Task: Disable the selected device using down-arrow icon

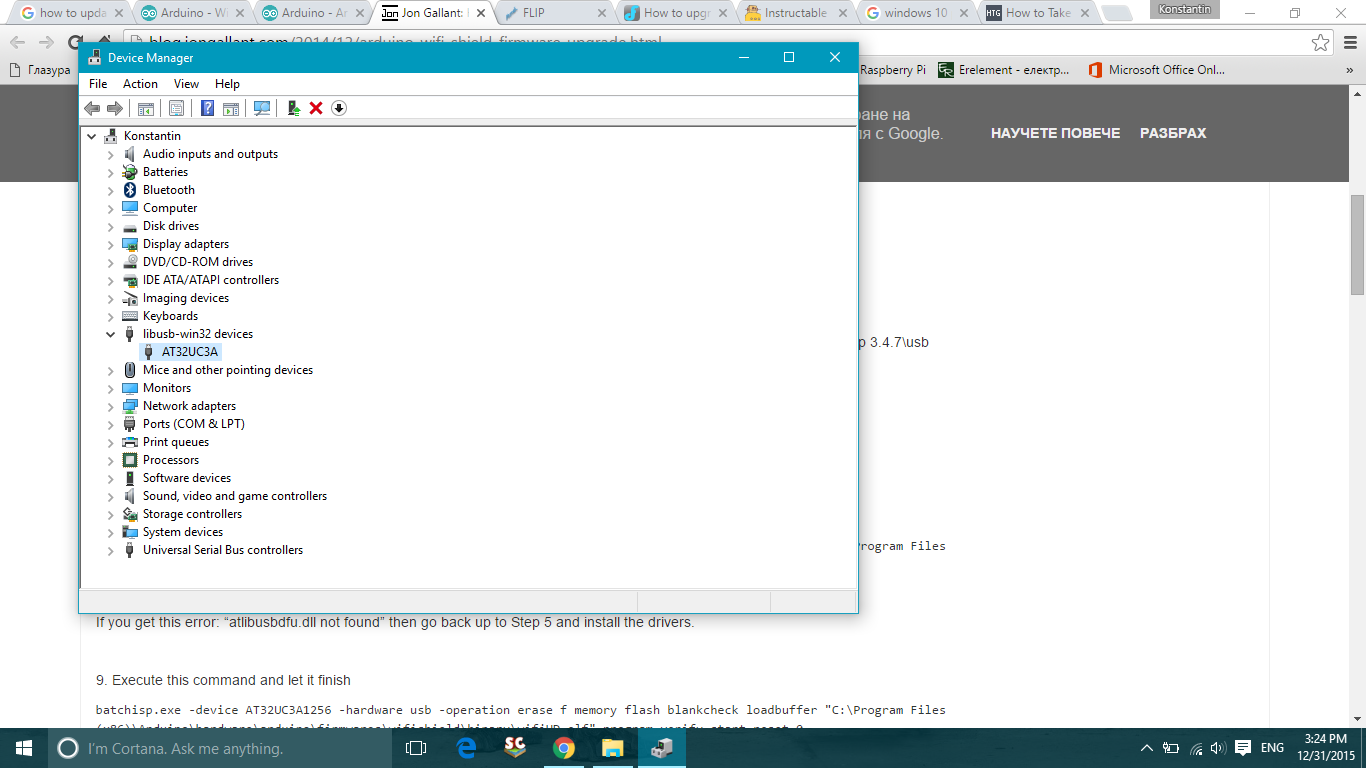Action: pyautogui.click(x=338, y=107)
